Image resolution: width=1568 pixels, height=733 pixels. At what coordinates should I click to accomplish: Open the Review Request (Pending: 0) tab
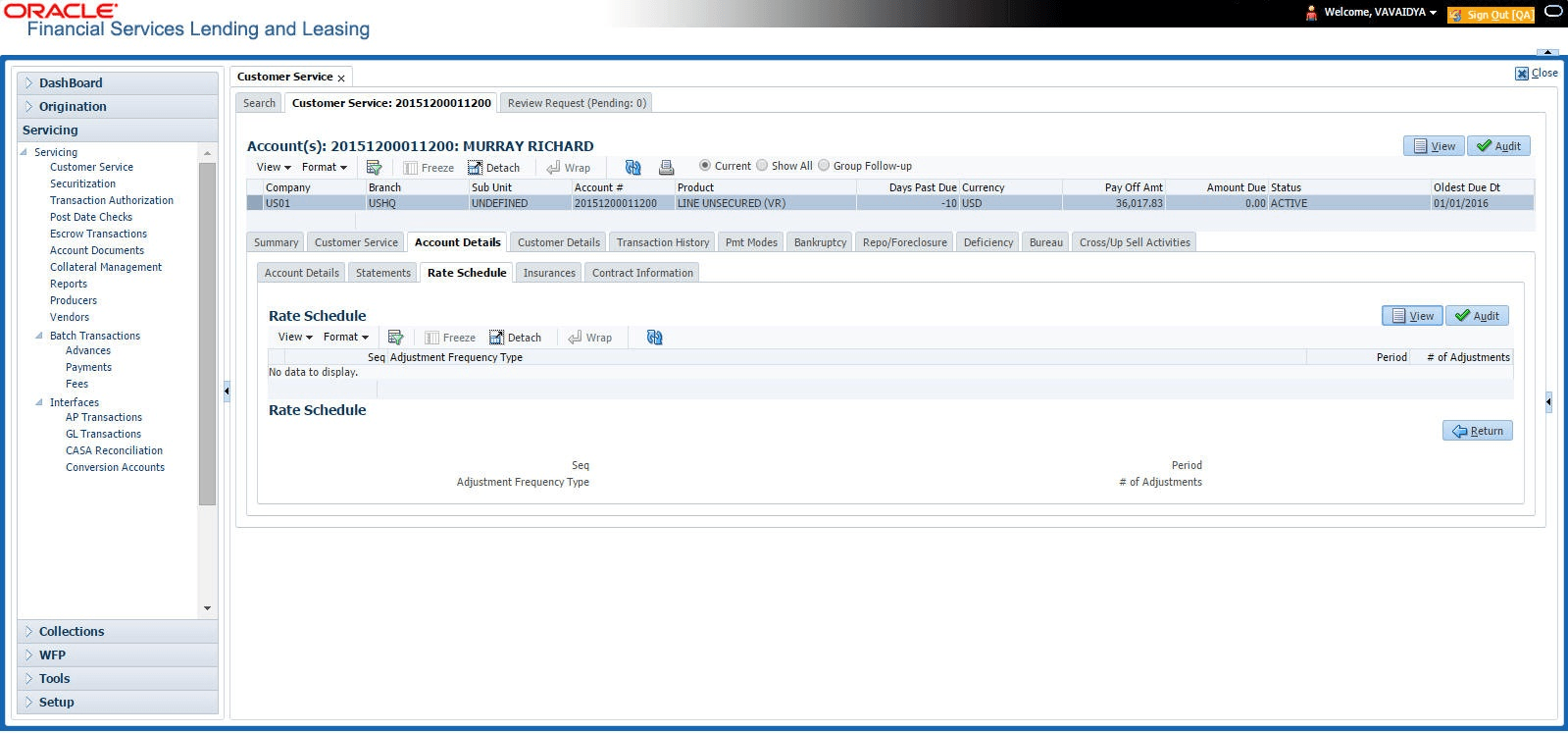(577, 103)
